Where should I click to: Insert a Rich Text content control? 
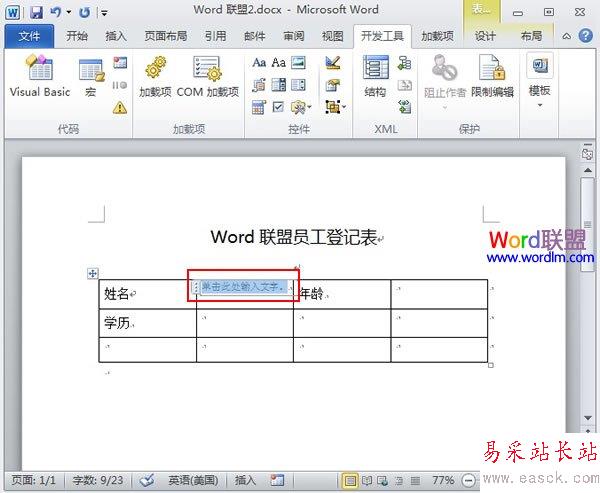(259, 62)
